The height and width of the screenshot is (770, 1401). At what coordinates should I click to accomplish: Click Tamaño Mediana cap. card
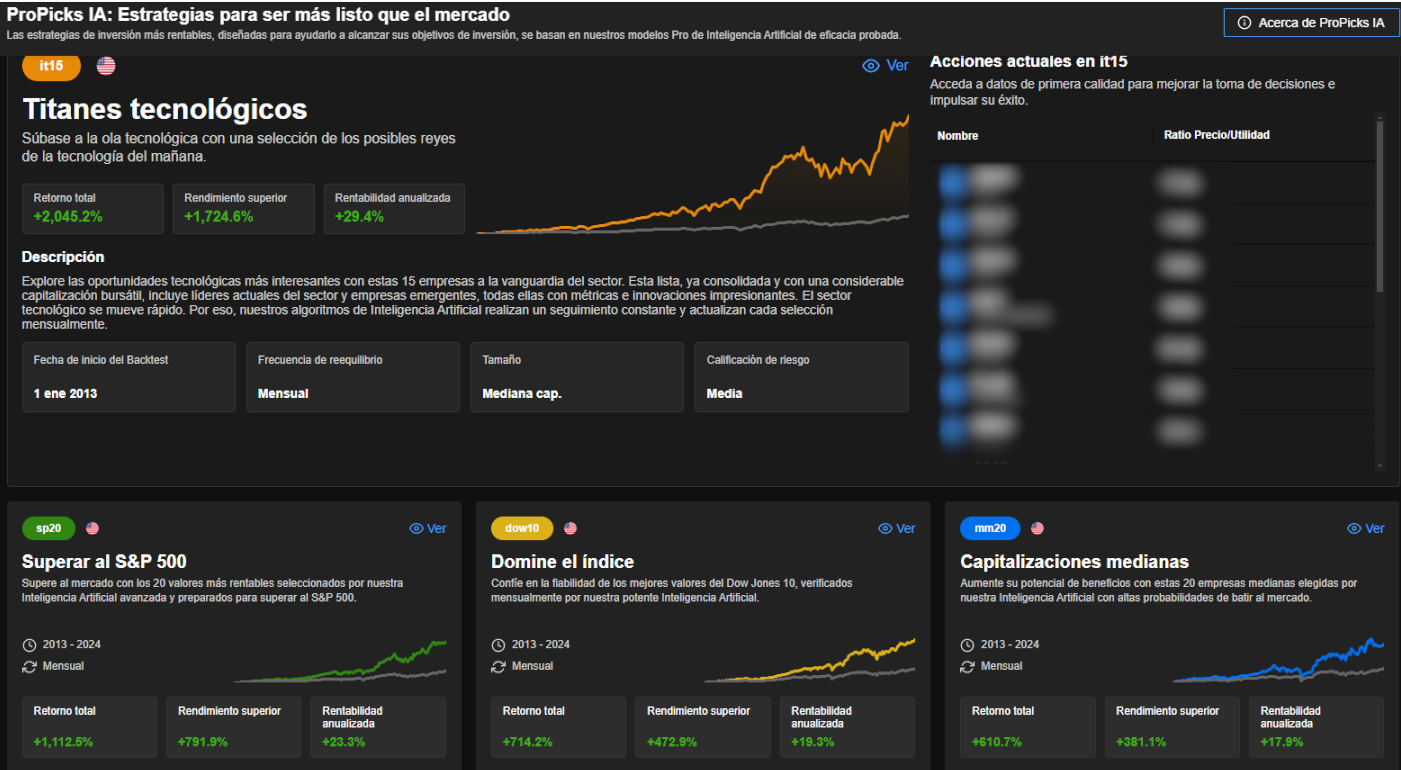click(577, 377)
